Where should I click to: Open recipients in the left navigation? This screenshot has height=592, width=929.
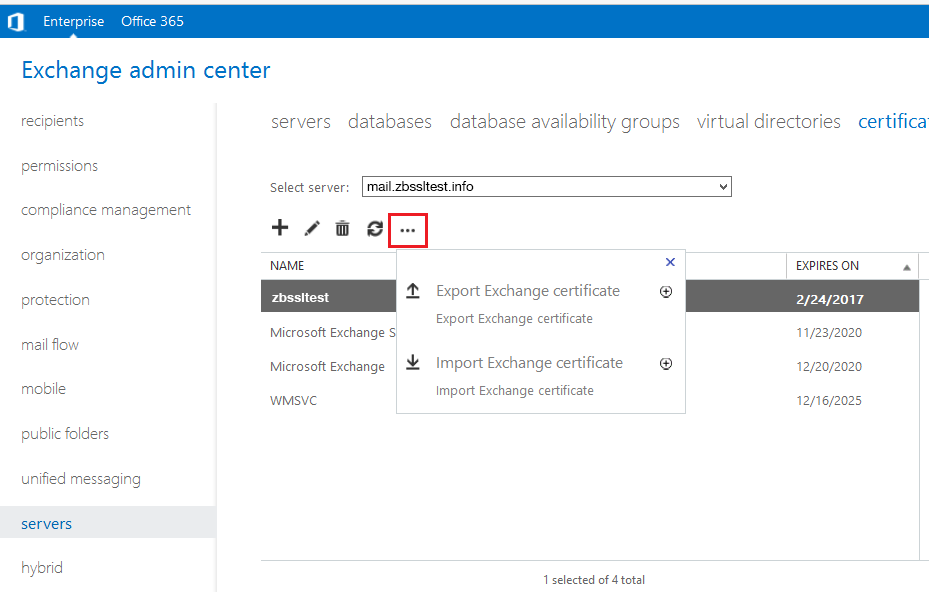click(x=52, y=121)
